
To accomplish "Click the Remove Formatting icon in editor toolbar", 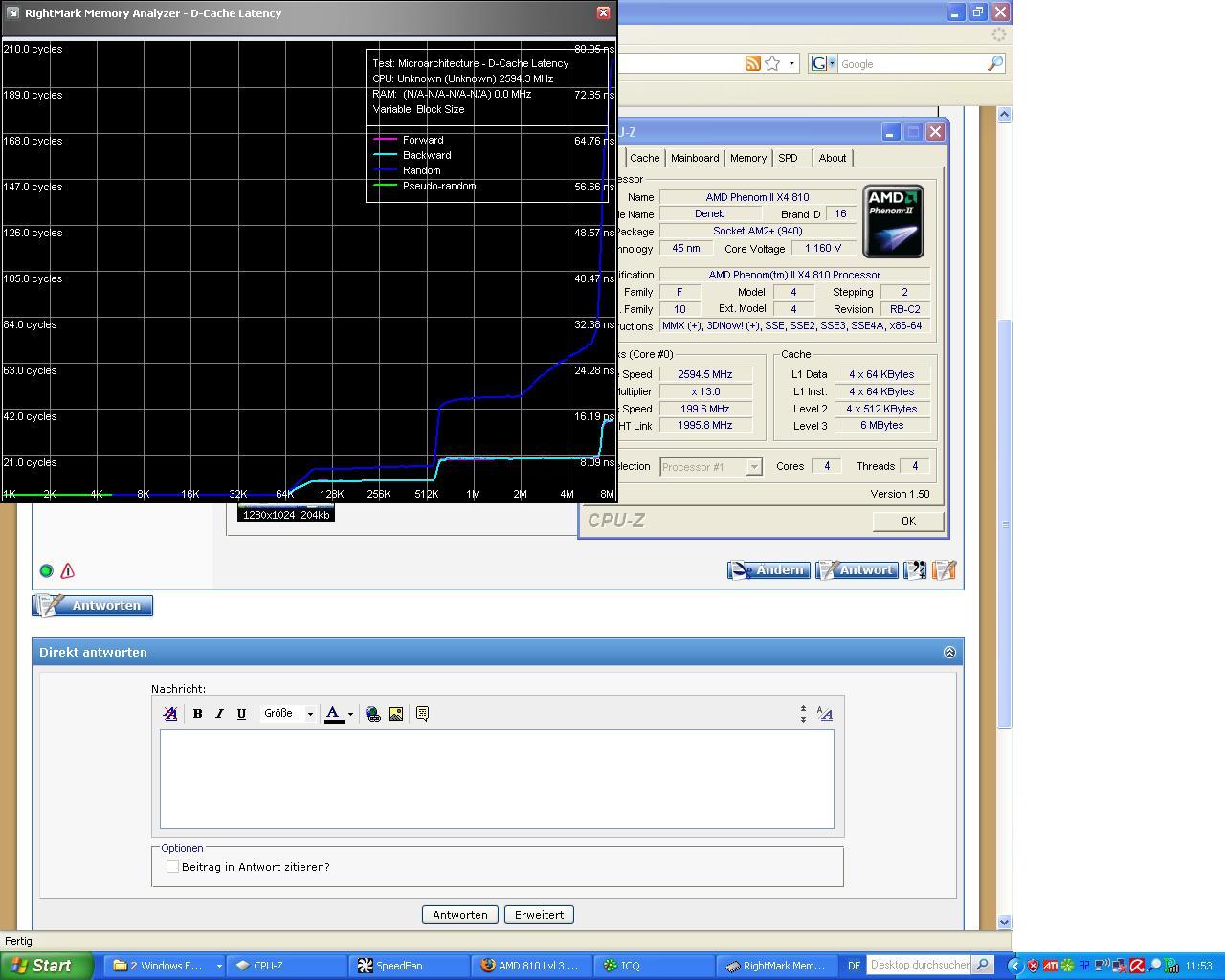I will click(170, 714).
